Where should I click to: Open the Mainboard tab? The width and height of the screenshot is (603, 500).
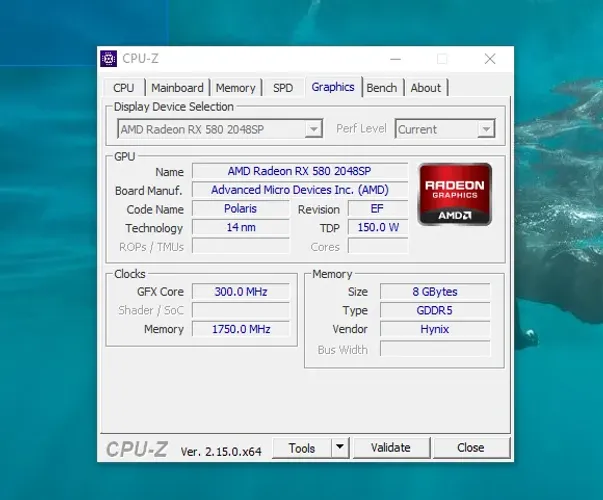(x=177, y=88)
